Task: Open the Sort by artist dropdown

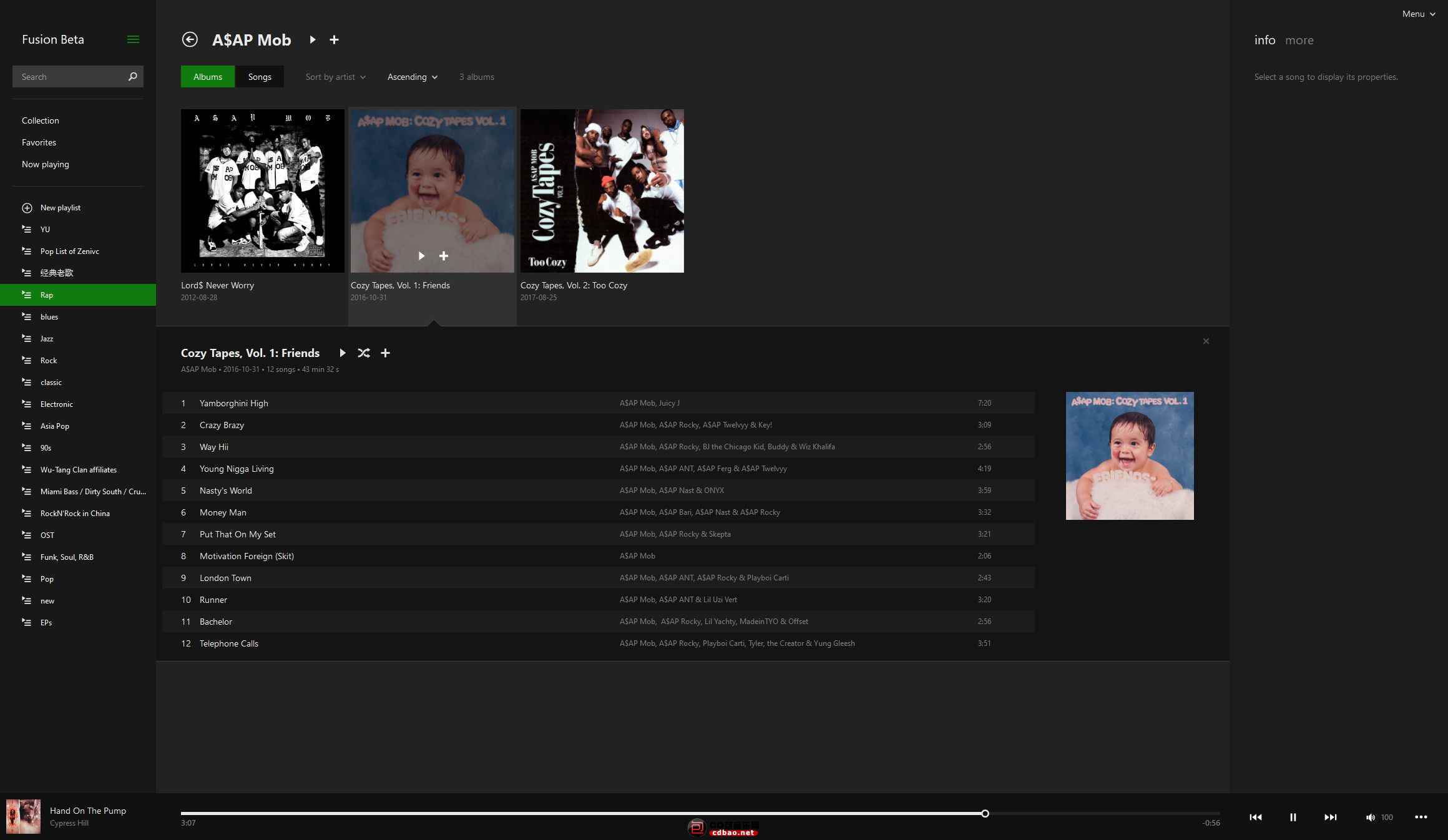Action: point(336,77)
